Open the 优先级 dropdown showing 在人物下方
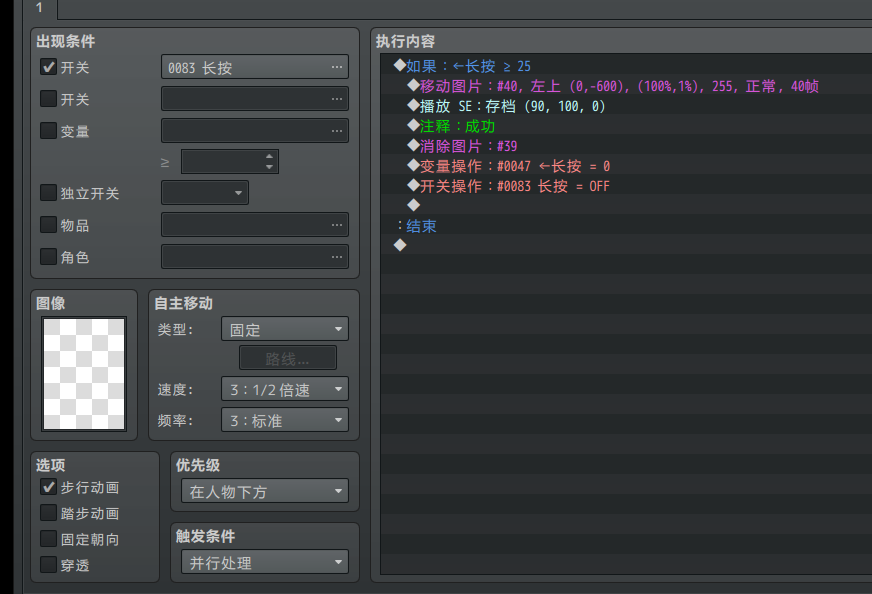 [x=265, y=491]
